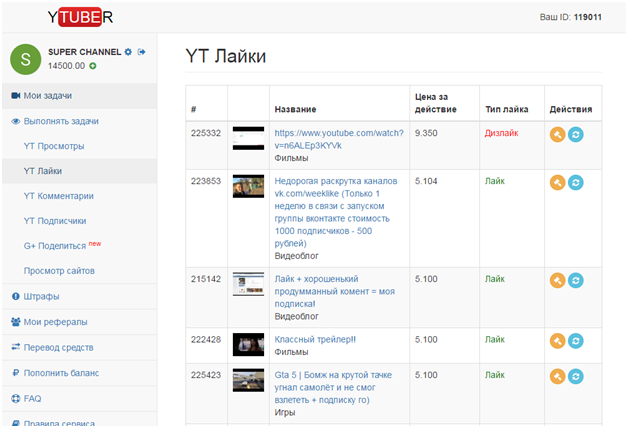The width and height of the screenshot is (628, 428).
Task: Click orange action icon for task 222428
Action: coord(557,341)
